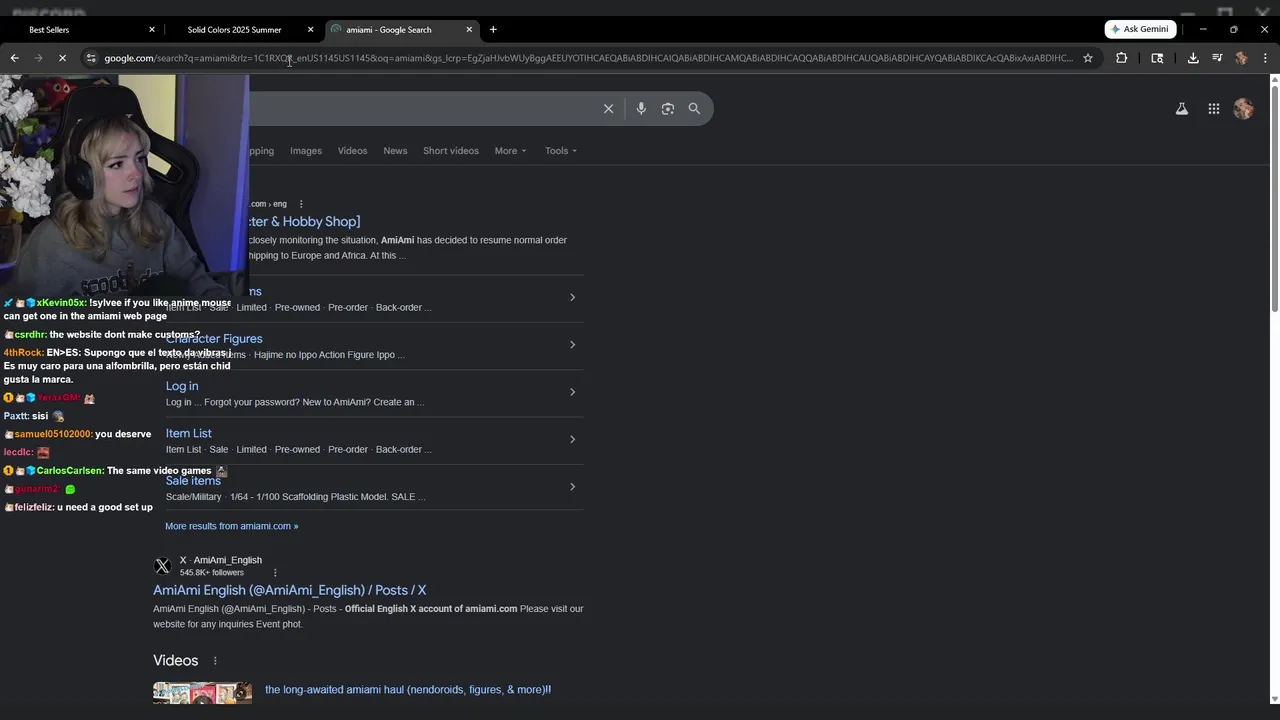Click the X logo of AmiAmi_English result
1280x720 pixels.
pos(162,566)
